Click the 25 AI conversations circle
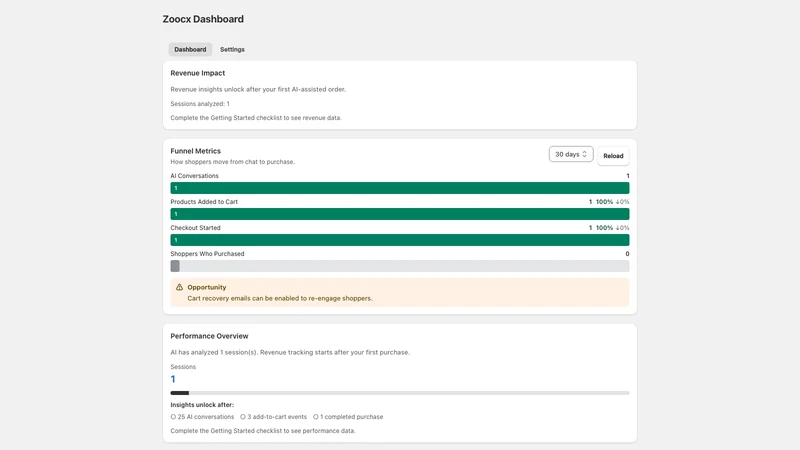Viewport: 800px width, 450px height. pyautogui.click(x=173, y=417)
